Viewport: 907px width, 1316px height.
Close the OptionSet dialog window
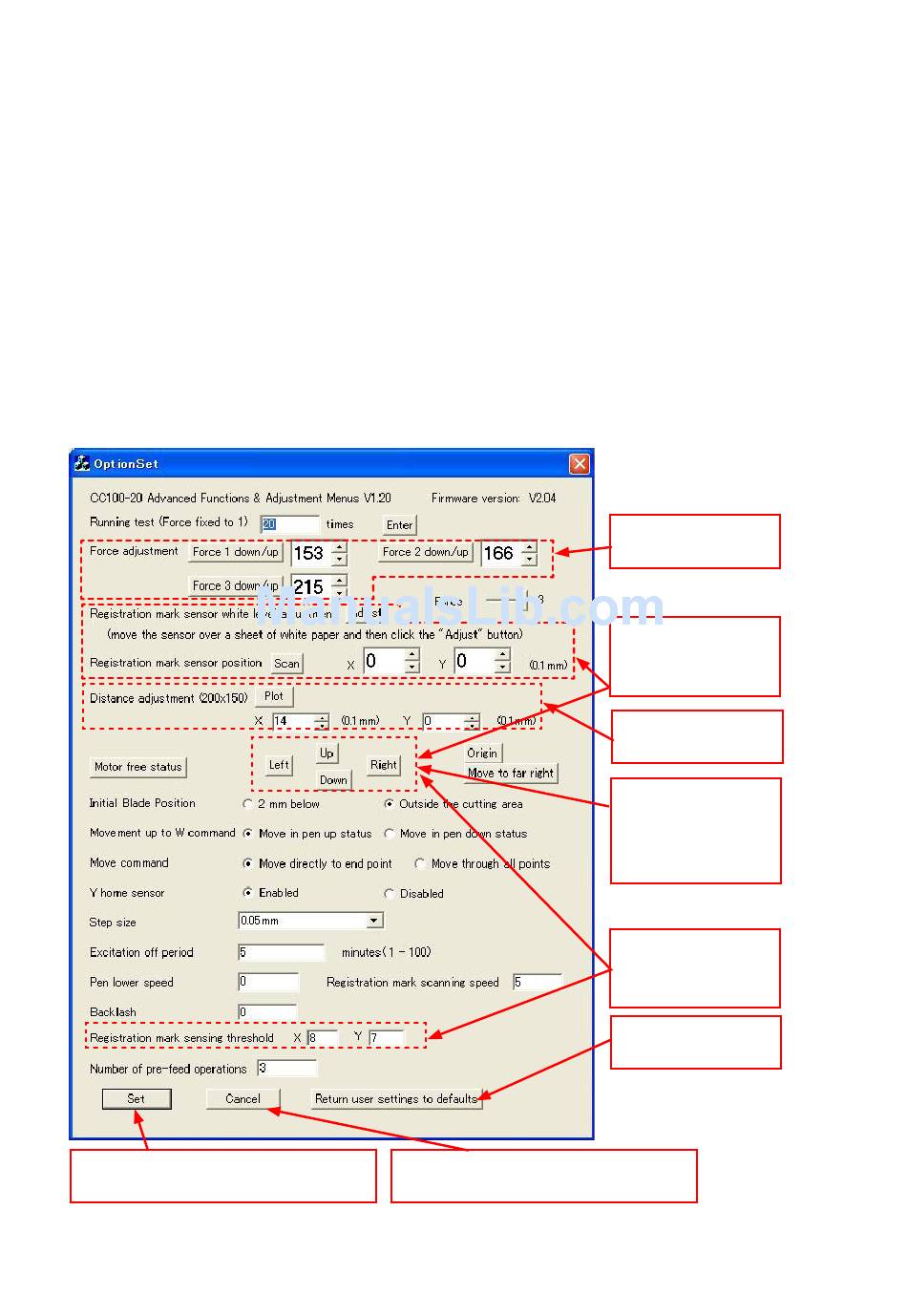point(580,464)
